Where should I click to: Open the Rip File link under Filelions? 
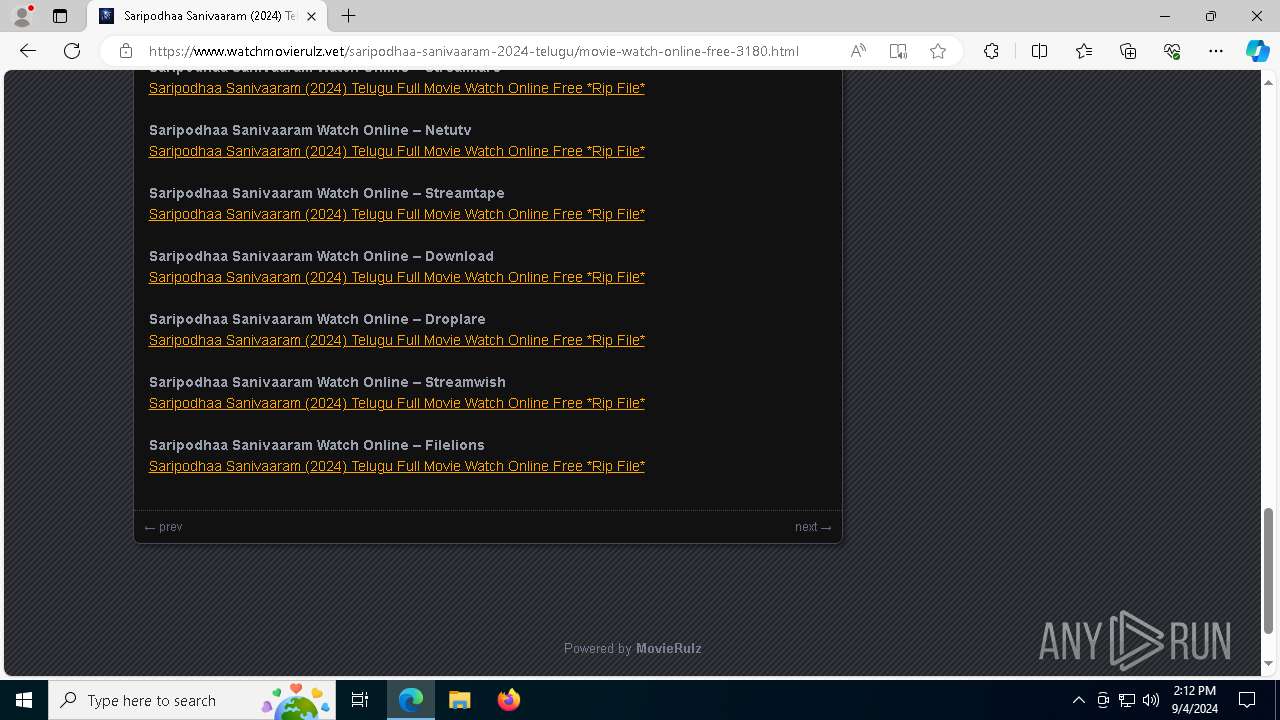(x=397, y=466)
